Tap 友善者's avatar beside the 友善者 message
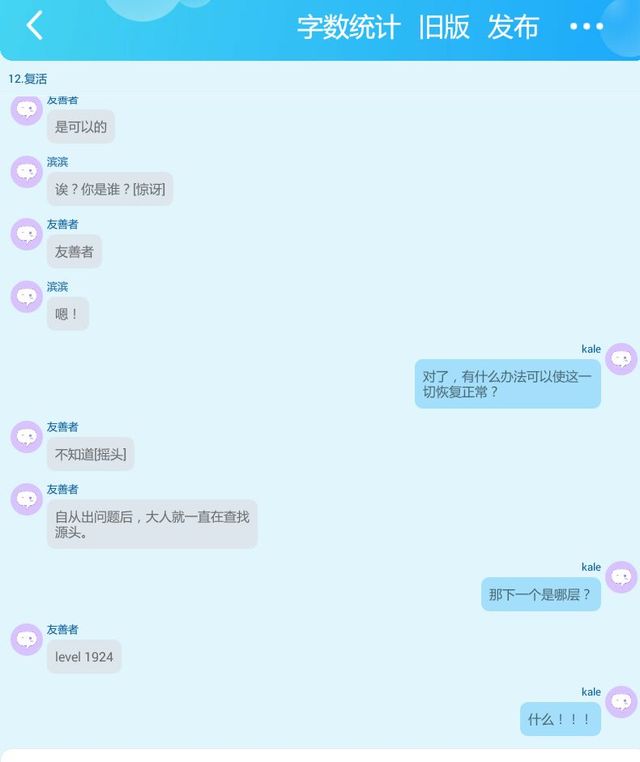Screen dimensions: 640x762 click(x=27, y=234)
